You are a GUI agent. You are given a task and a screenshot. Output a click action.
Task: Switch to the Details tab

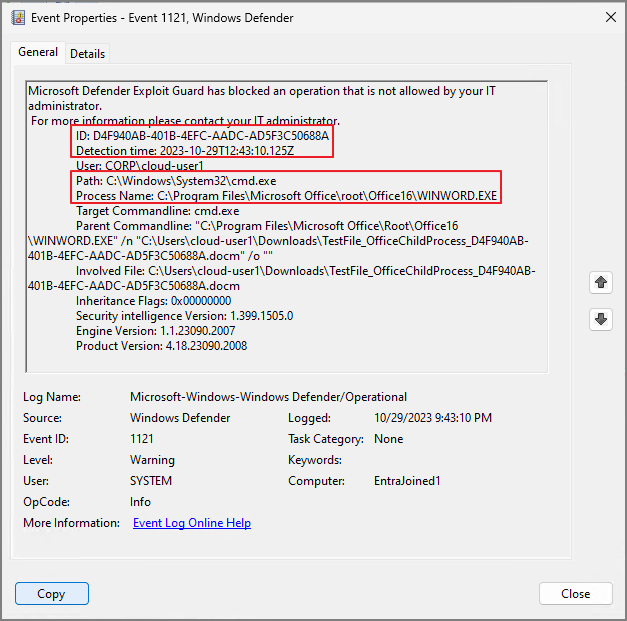87,54
